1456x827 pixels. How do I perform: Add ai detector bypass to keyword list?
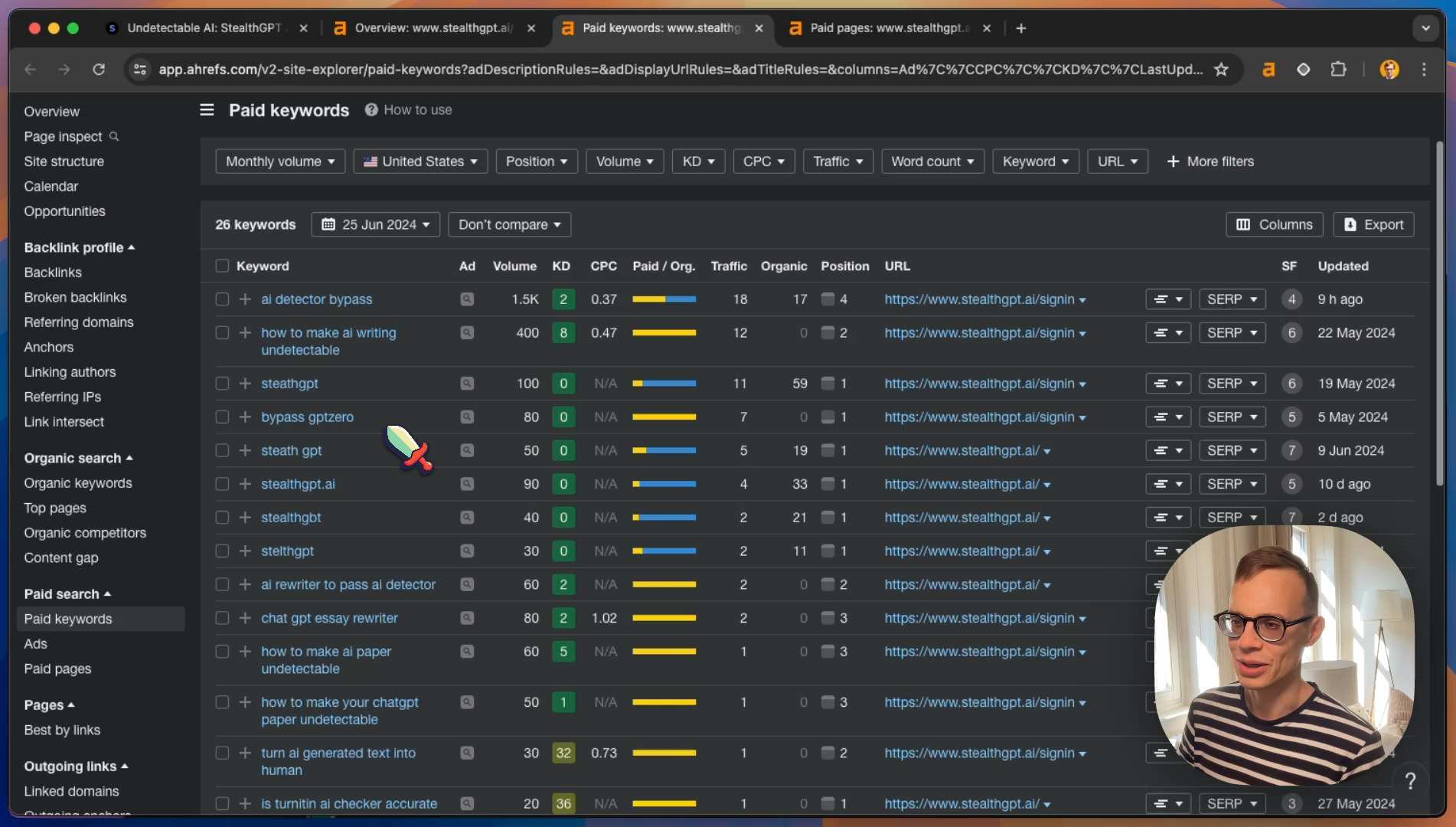[245, 299]
